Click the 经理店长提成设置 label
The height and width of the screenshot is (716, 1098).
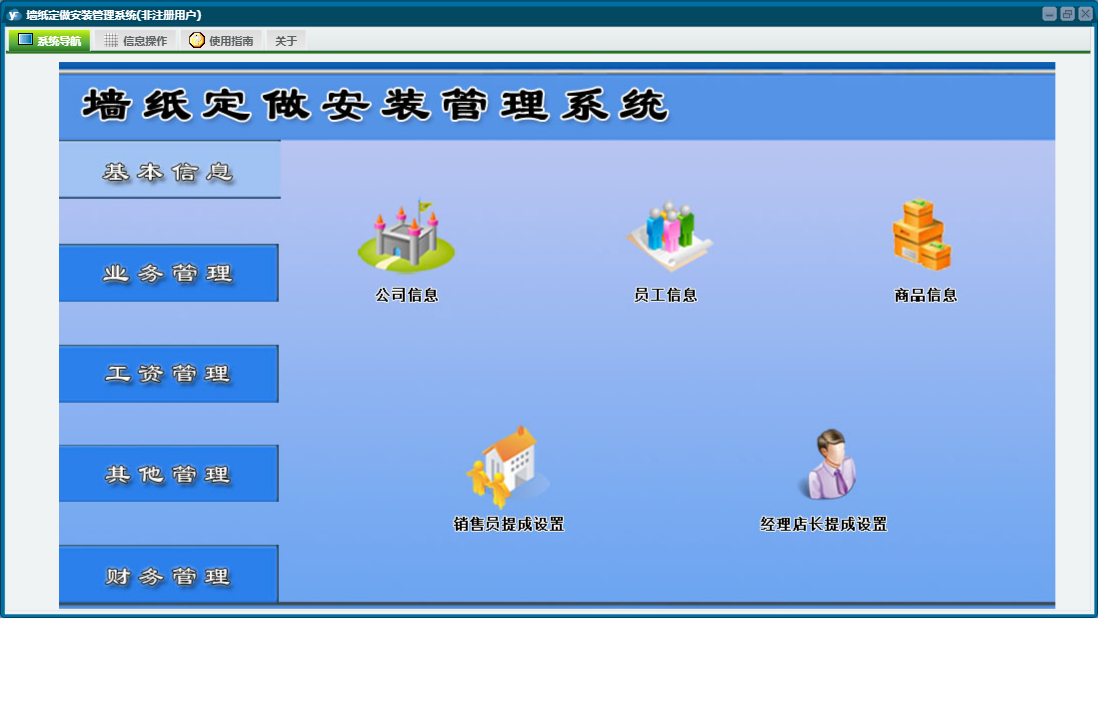(824, 524)
